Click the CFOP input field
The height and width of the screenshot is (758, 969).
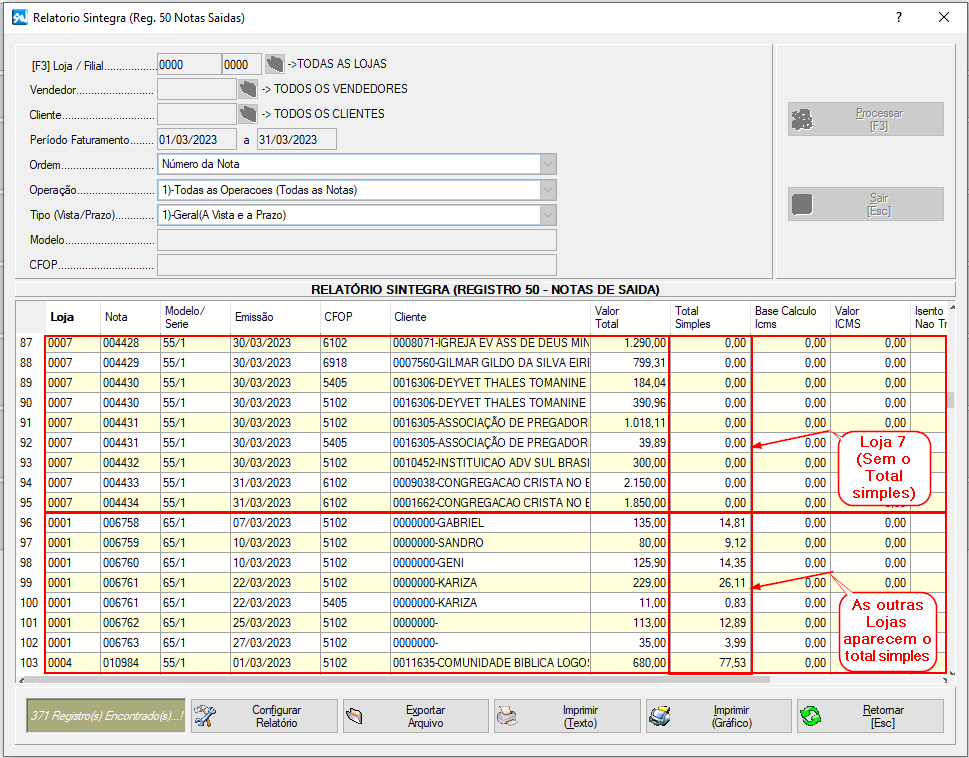[x=357, y=265]
